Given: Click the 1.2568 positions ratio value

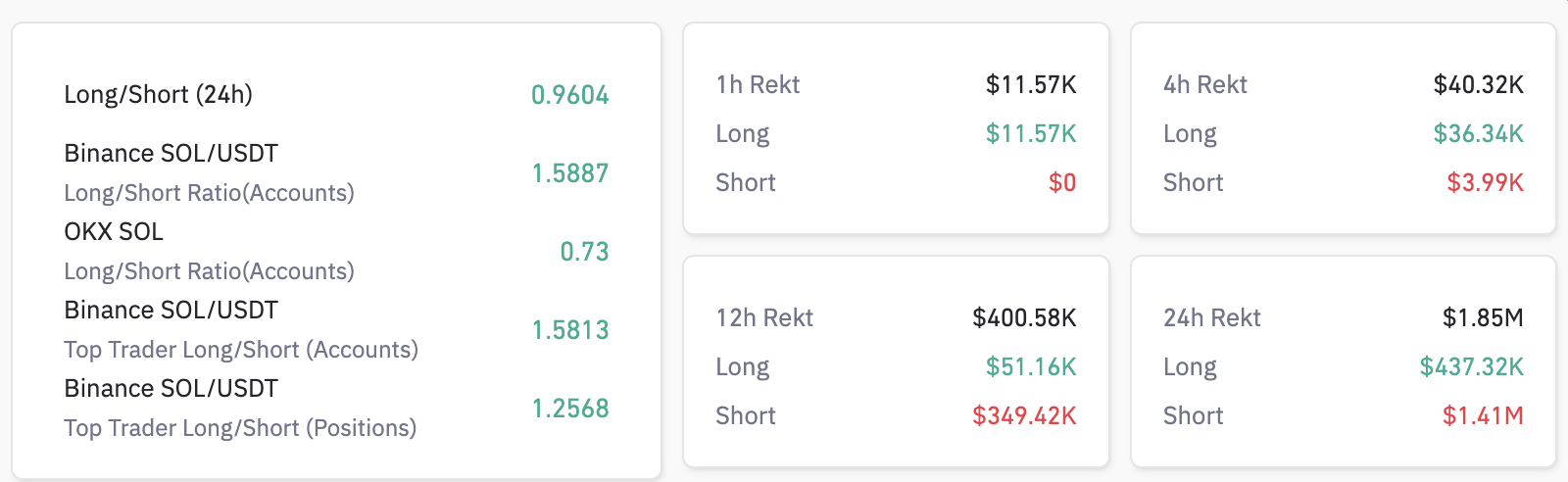Looking at the screenshot, I should (x=569, y=409).
